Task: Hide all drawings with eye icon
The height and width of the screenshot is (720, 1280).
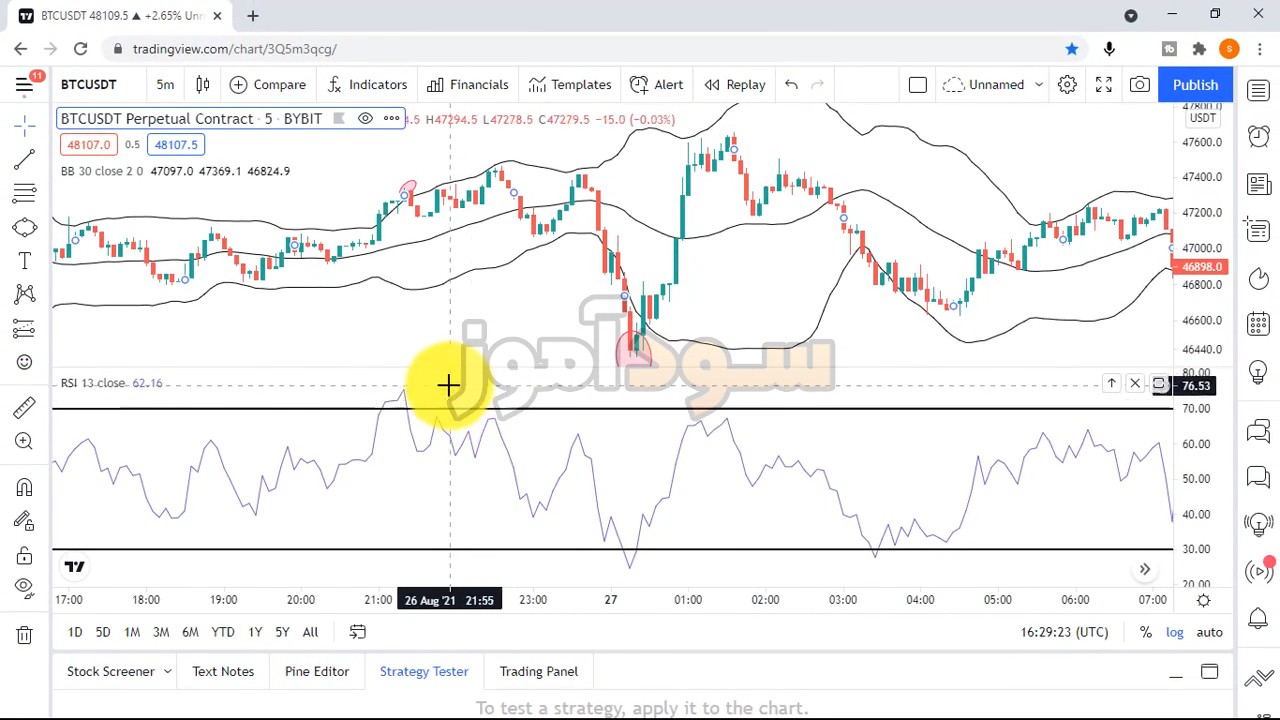Action: [x=24, y=588]
